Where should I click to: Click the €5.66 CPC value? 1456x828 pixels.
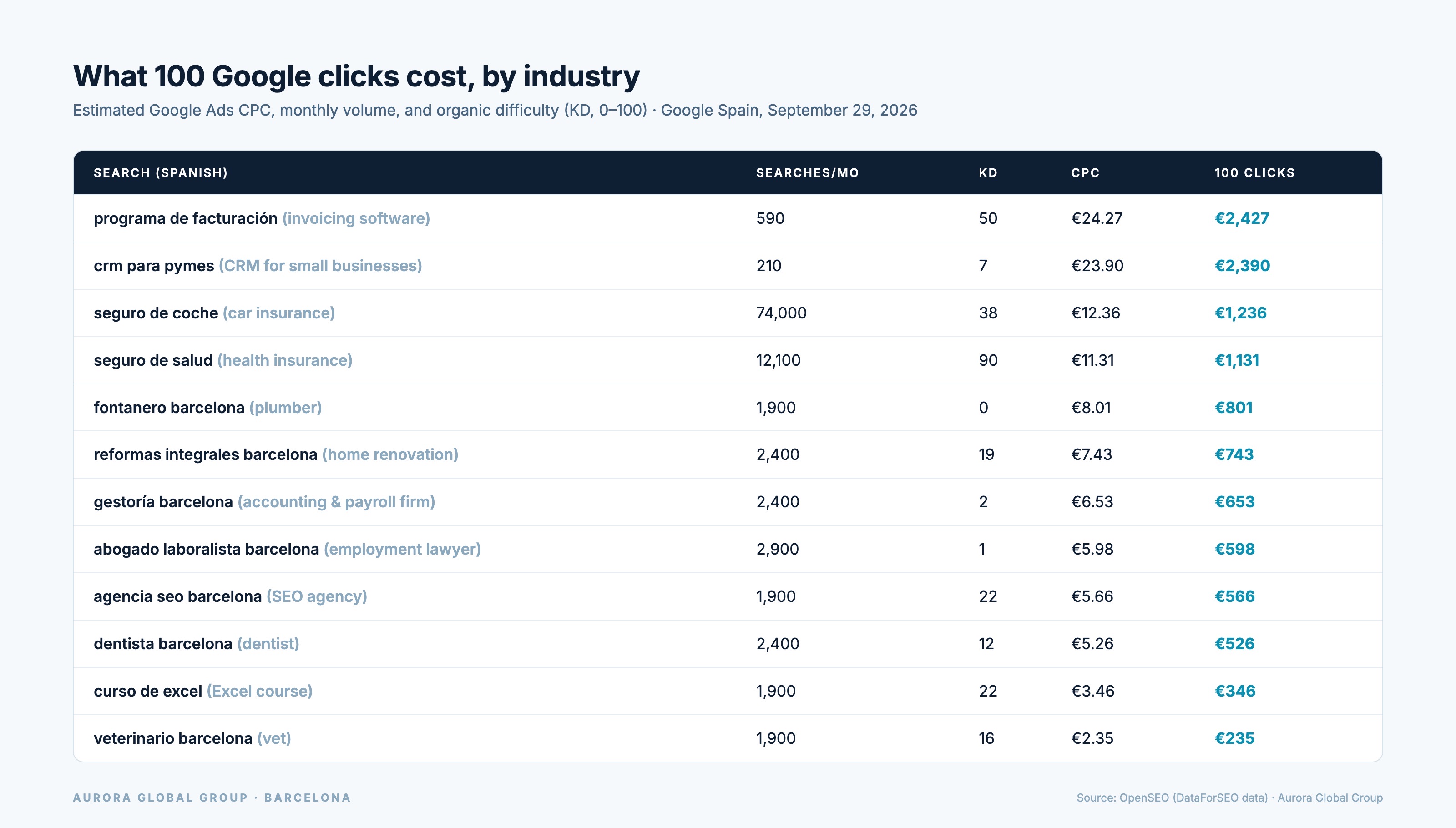pyautogui.click(x=1092, y=596)
